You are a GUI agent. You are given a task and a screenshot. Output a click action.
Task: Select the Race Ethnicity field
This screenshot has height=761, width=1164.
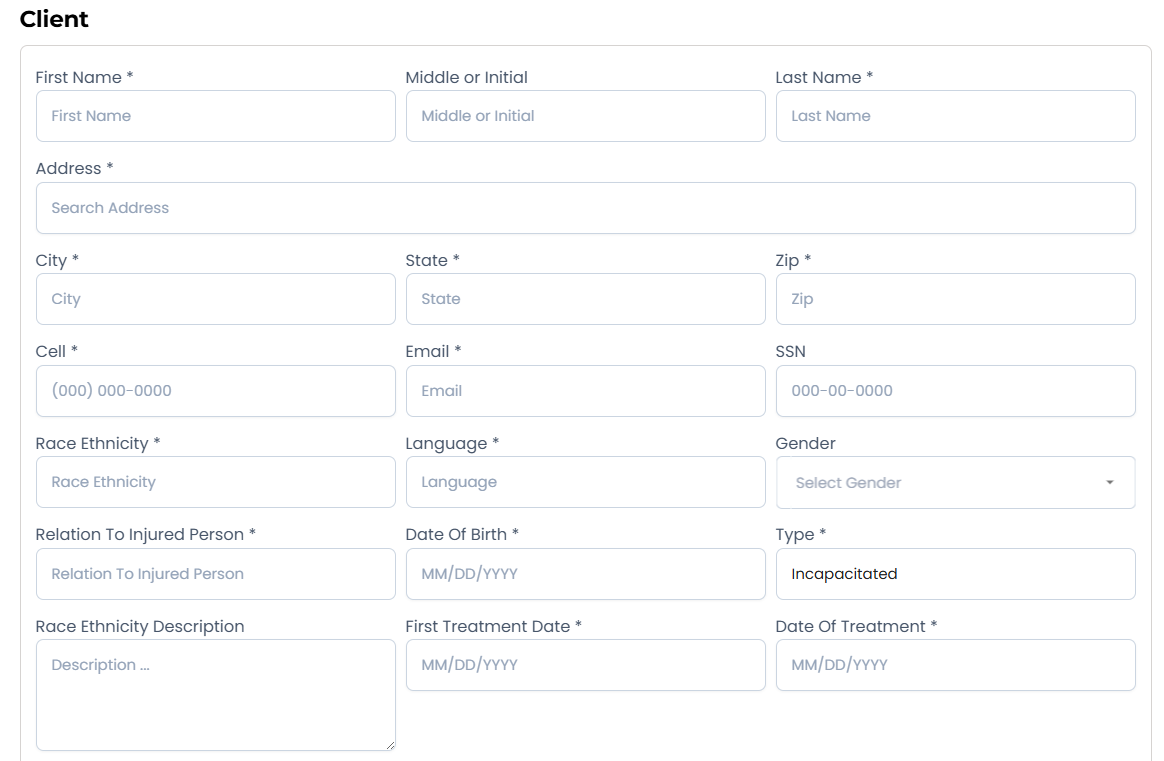pos(215,482)
